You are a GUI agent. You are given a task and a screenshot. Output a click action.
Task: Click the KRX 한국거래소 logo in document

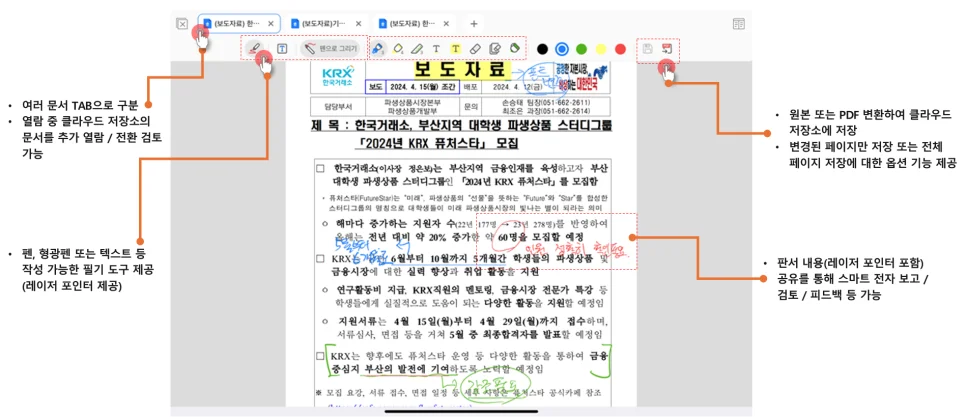(x=337, y=76)
